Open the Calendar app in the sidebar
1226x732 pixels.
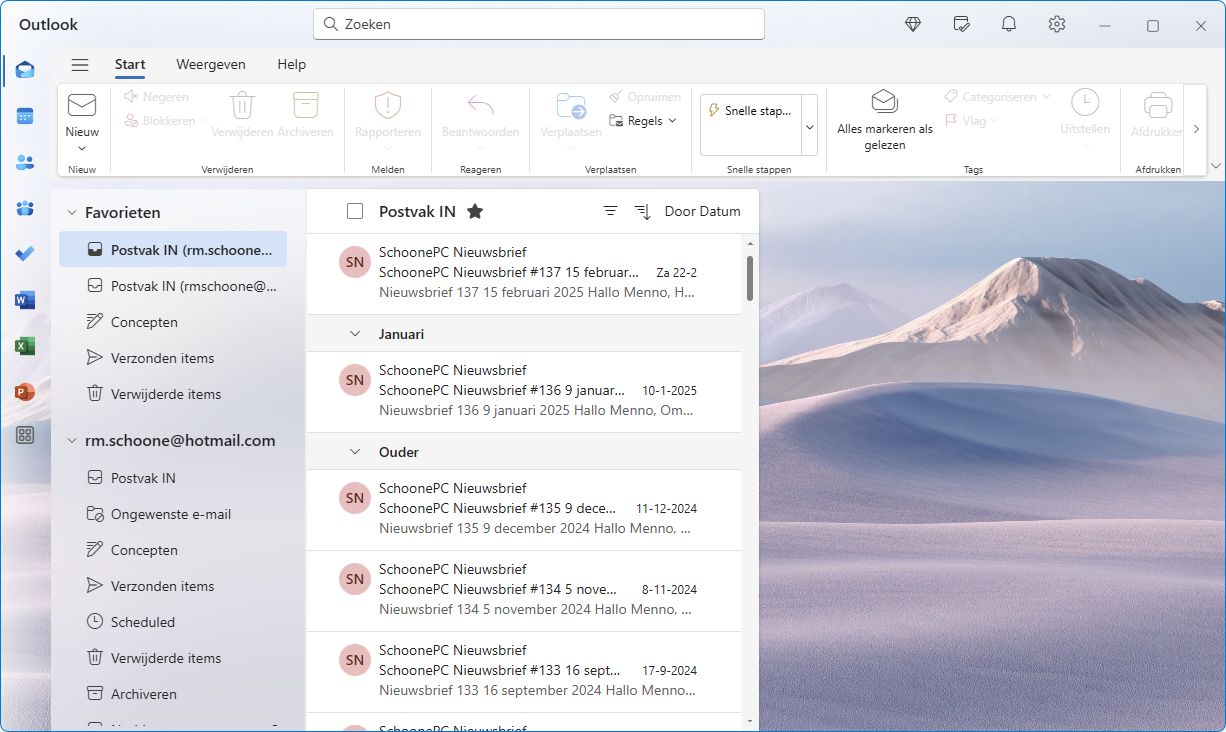point(25,116)
